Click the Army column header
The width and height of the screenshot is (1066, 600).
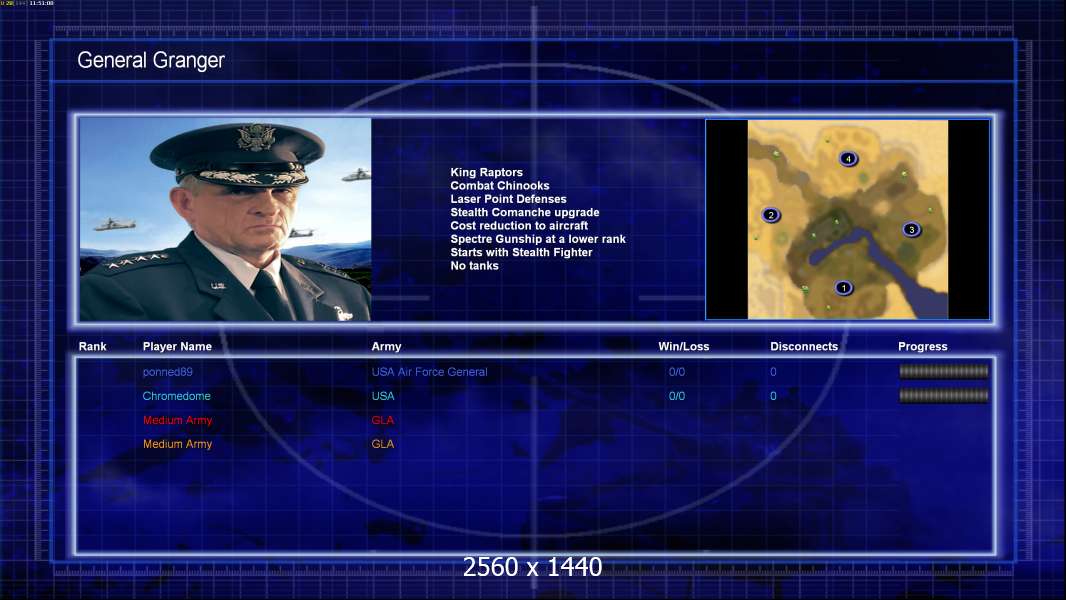(386, 347)
